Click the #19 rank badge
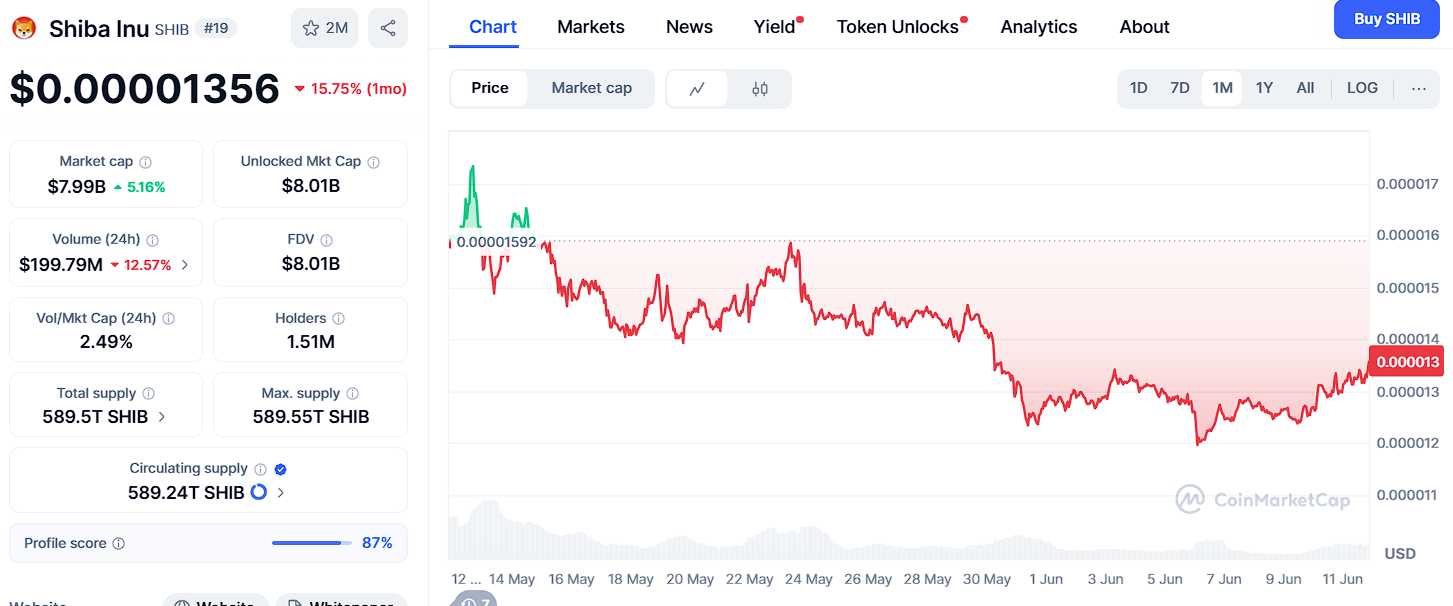Viewport: 1453px width, 606px height. tap(215, 28)
